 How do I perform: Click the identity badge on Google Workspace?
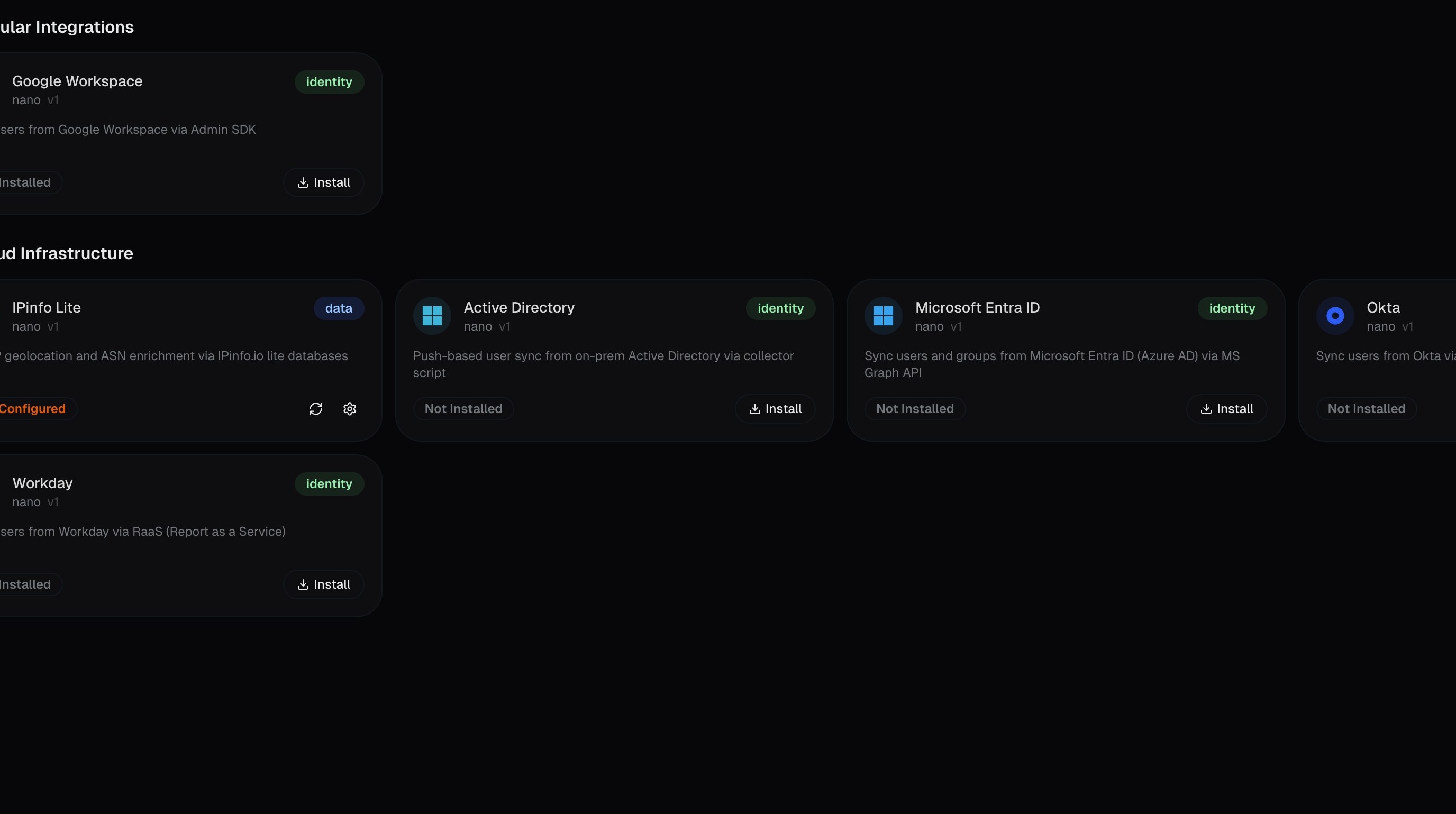coord(329,81)
